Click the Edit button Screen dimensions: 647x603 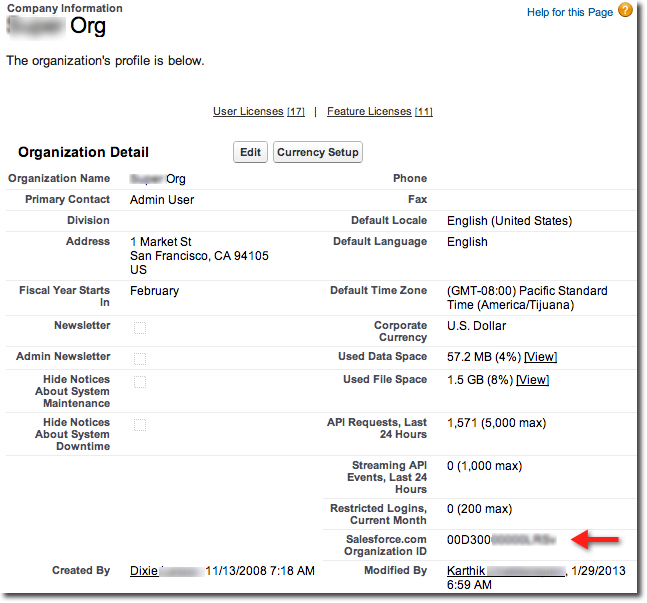(x=250, y=152)
